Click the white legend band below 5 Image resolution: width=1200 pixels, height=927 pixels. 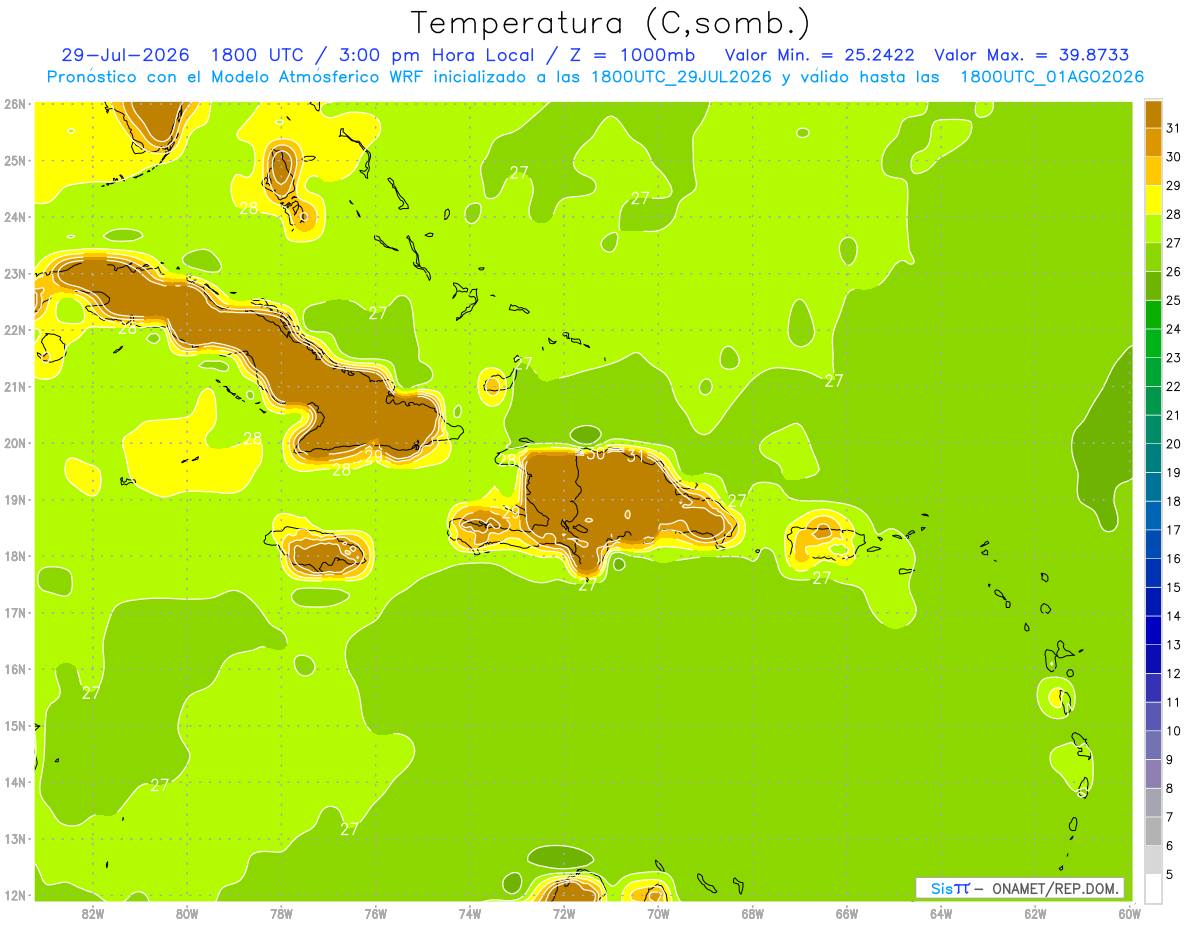click(x=1153, y=887)
